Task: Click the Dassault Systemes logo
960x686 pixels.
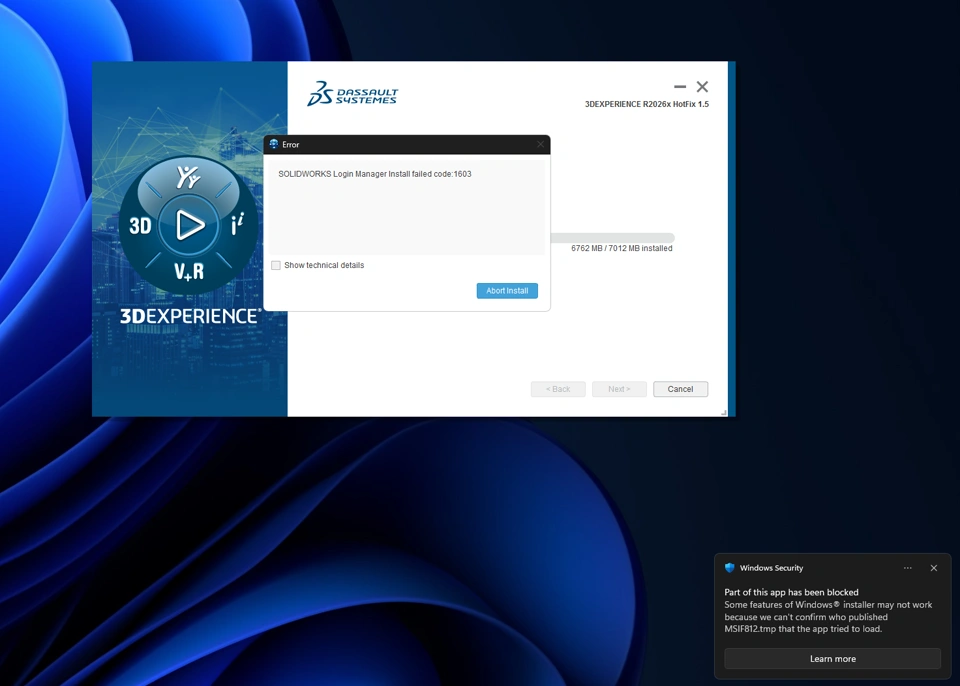Action: (x=353, y=94)
